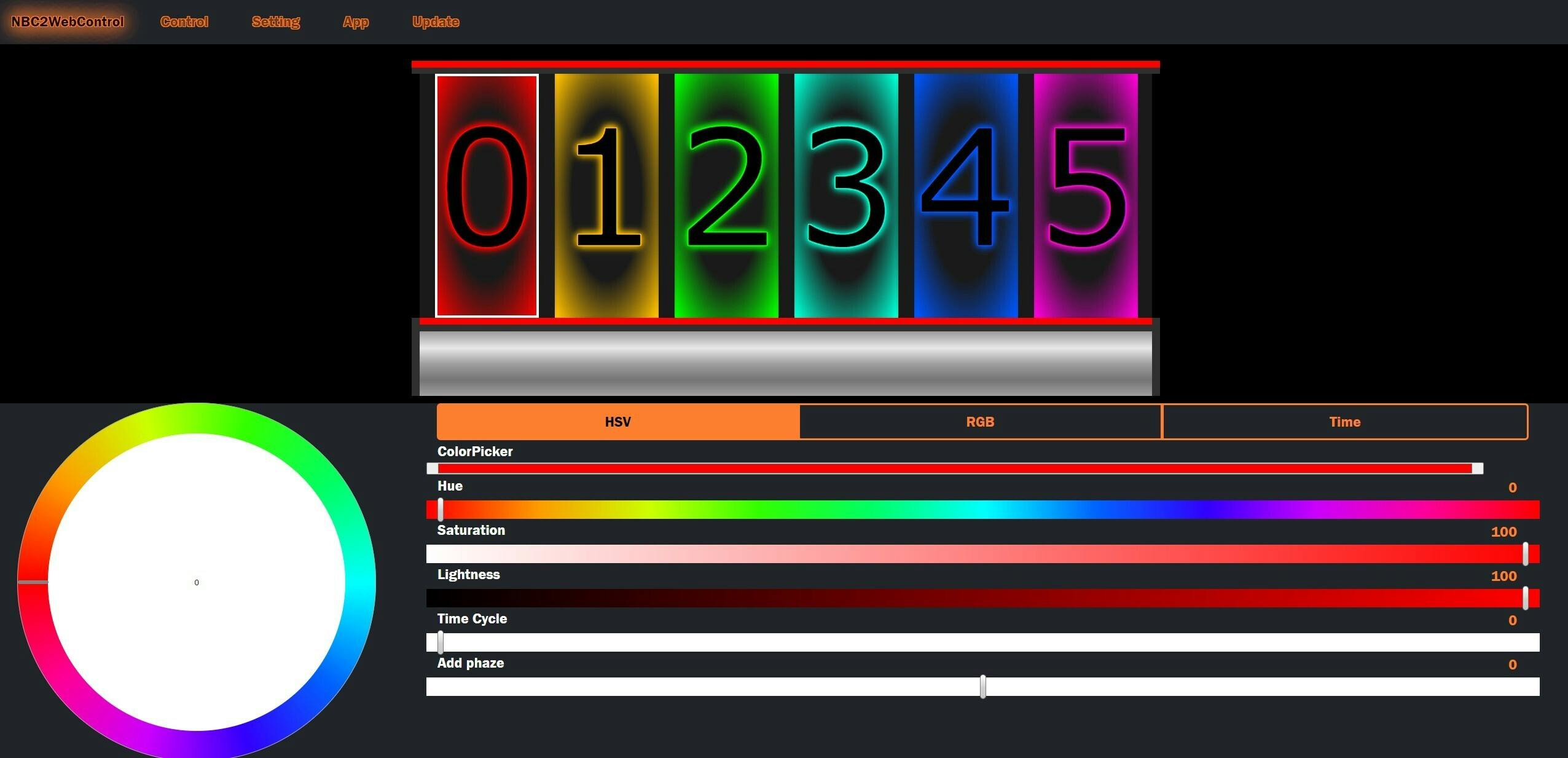Open the App page
This screenshot has height=758, width=1568.
(x=356, y=22)
